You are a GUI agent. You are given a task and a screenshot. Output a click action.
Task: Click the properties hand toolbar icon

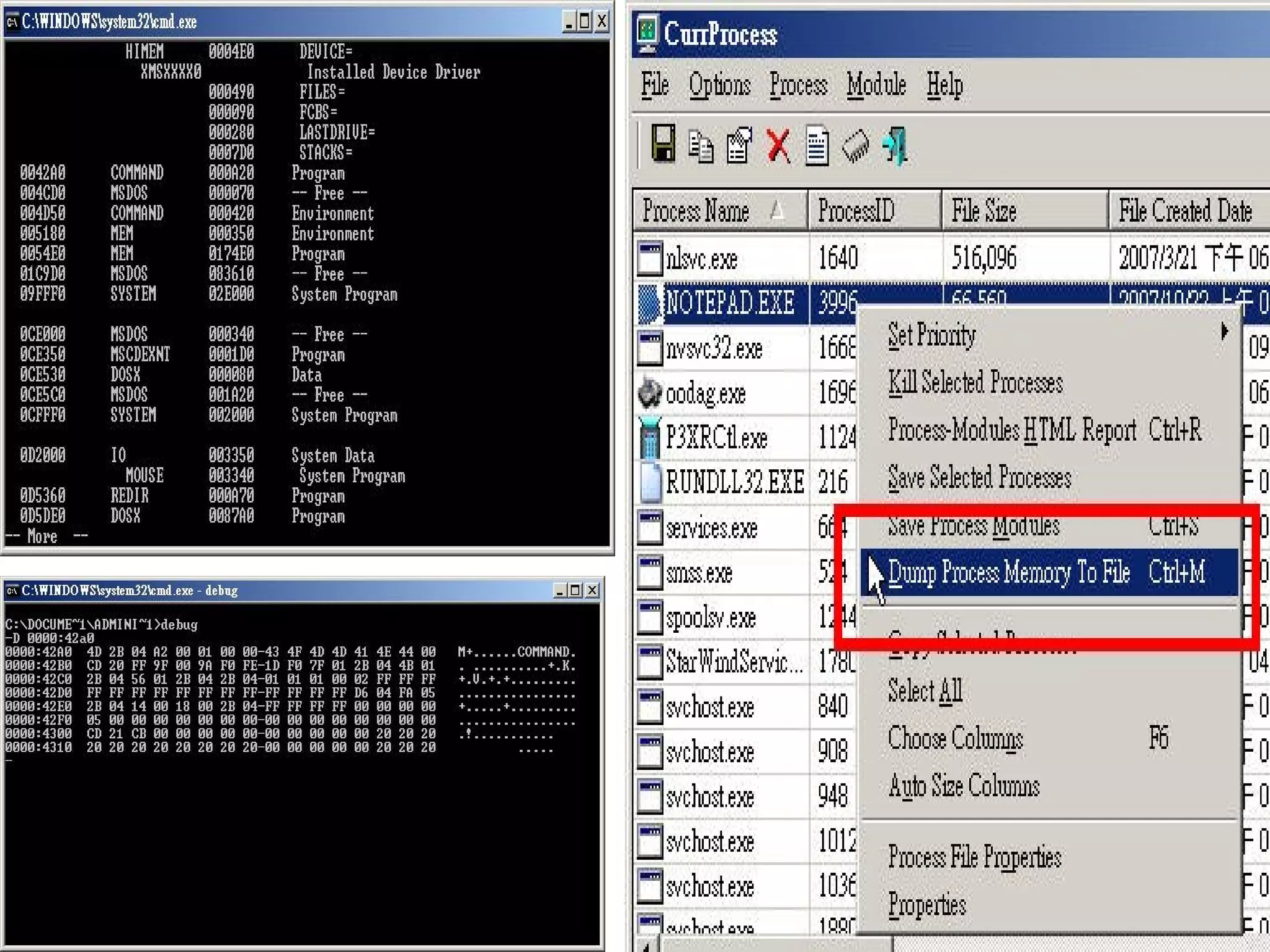point(739,146)
